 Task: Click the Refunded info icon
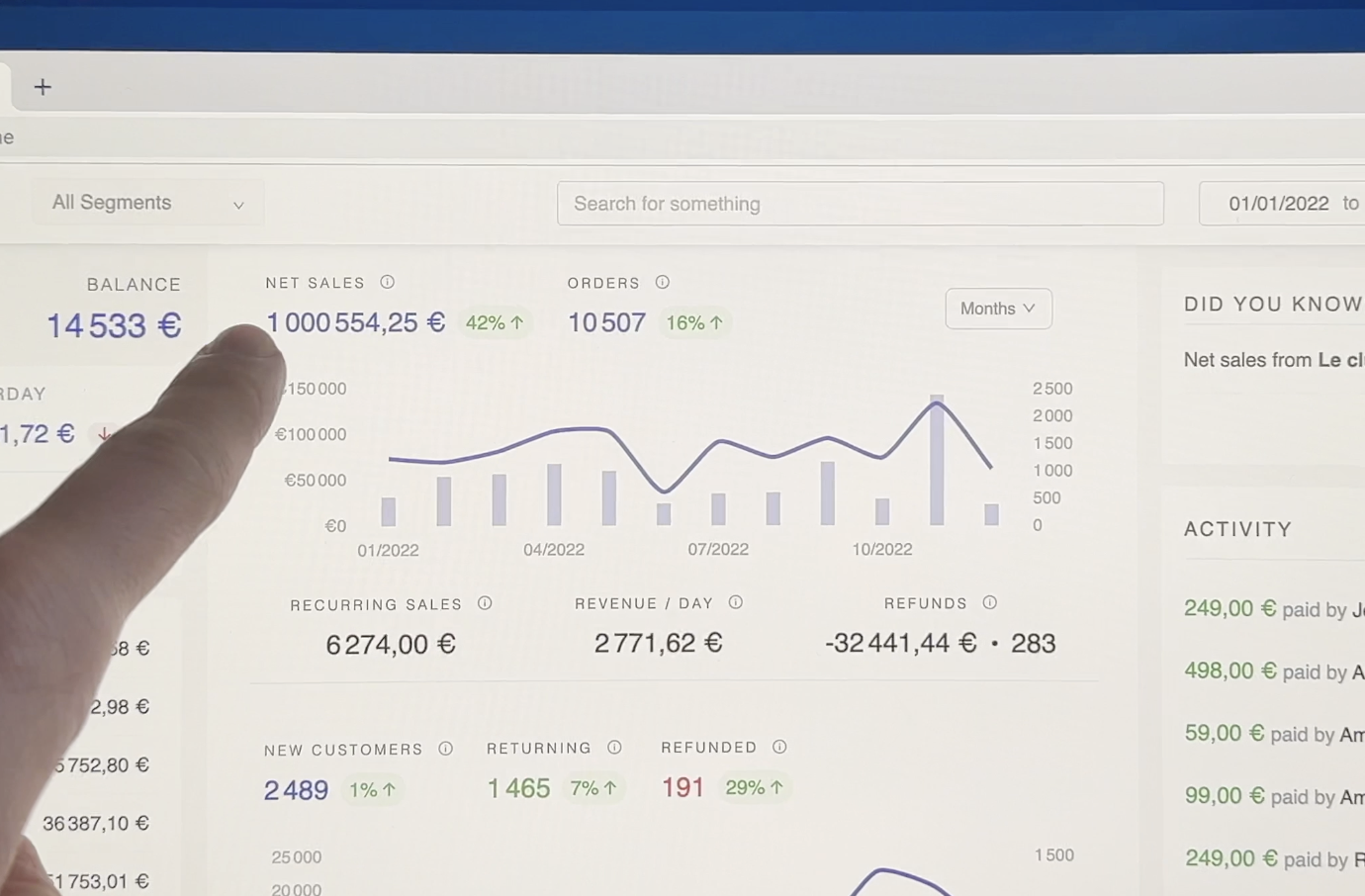tap(779, 747)
